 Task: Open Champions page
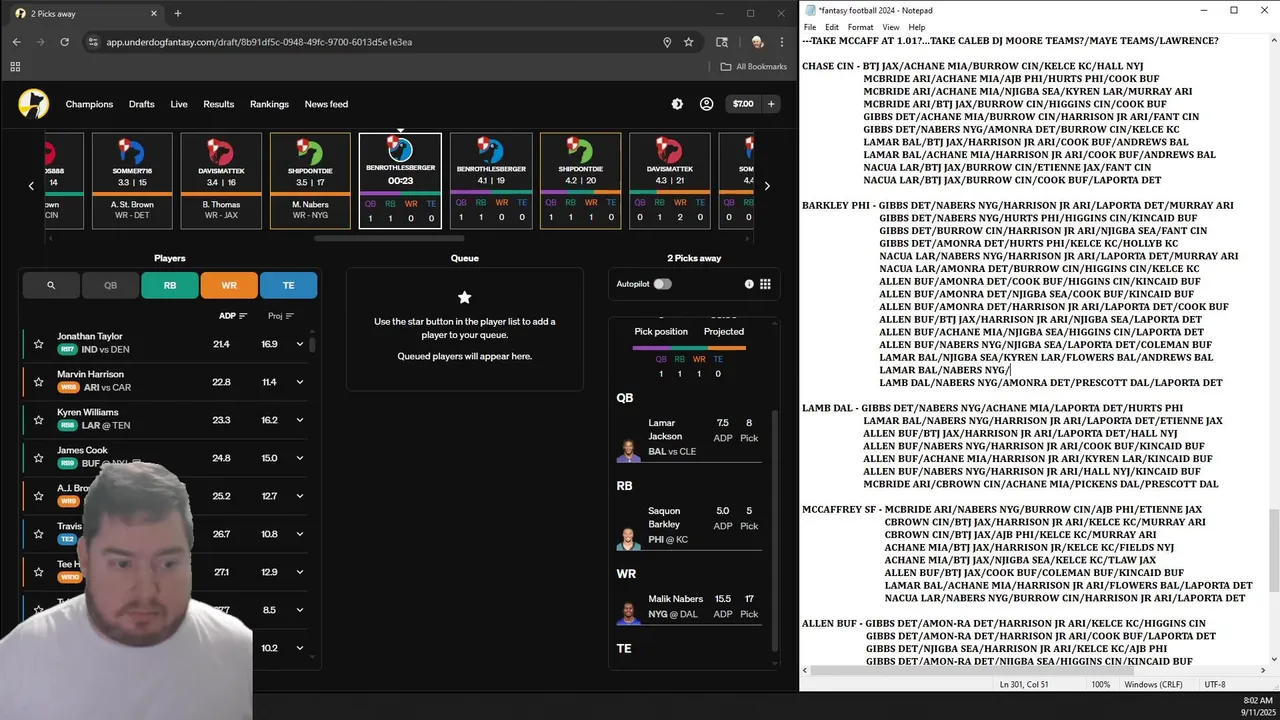click(x=89, y=104)
